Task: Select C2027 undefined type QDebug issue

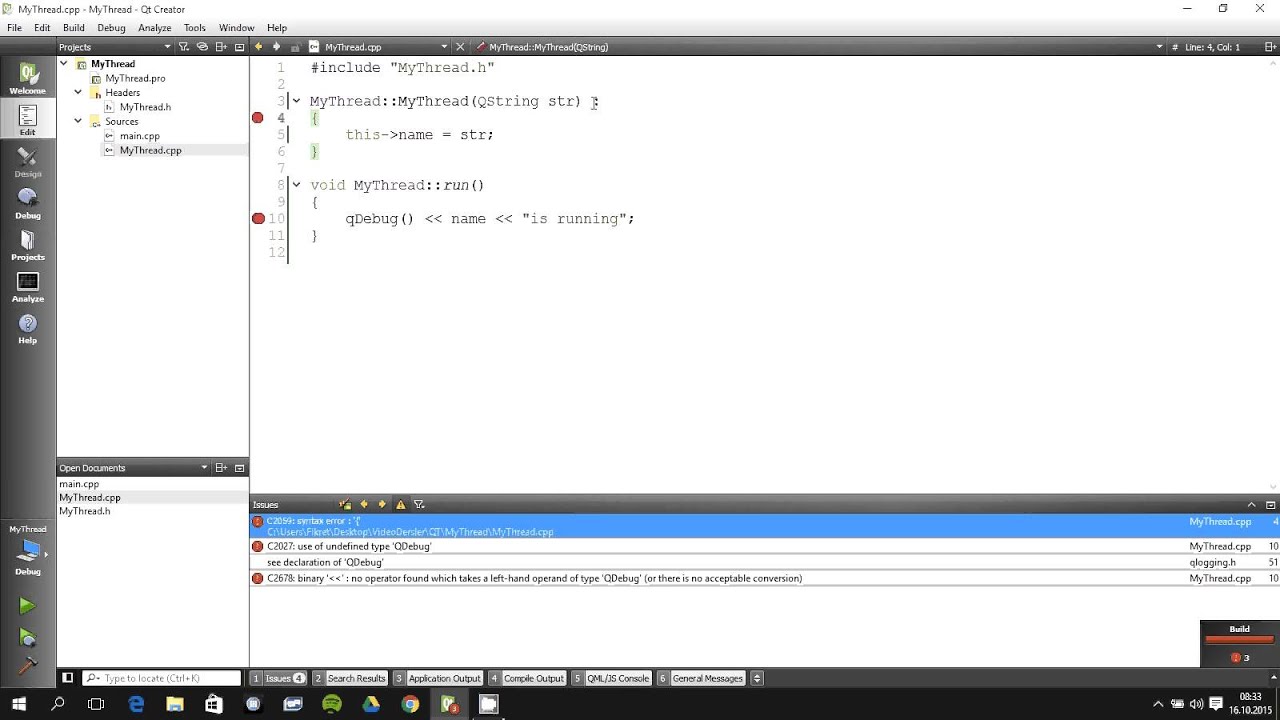Action: [764, 547]
